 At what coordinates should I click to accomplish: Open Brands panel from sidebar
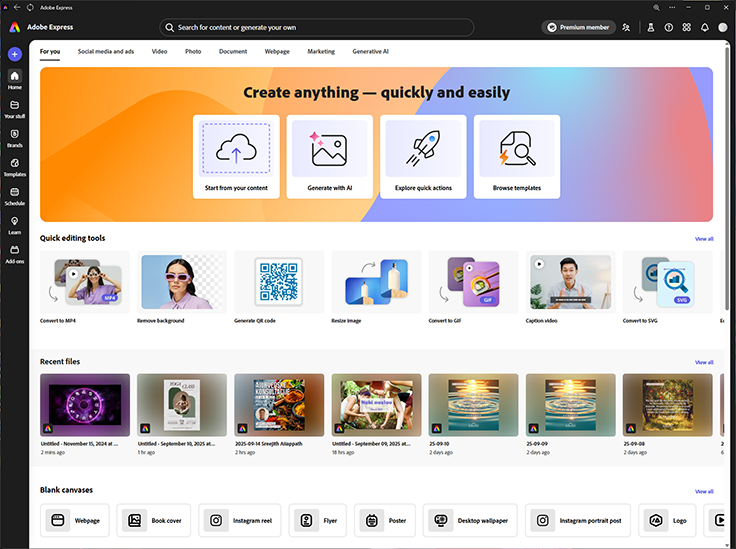tap(14, 137)
